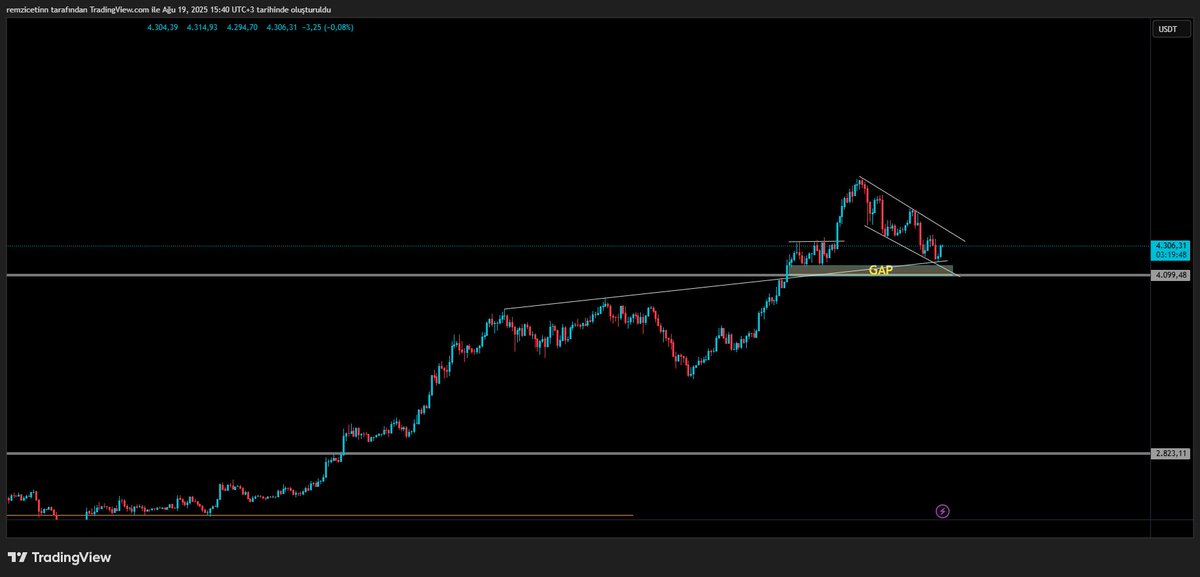Click the open value 4.304,39

click(x=162, y=27)
